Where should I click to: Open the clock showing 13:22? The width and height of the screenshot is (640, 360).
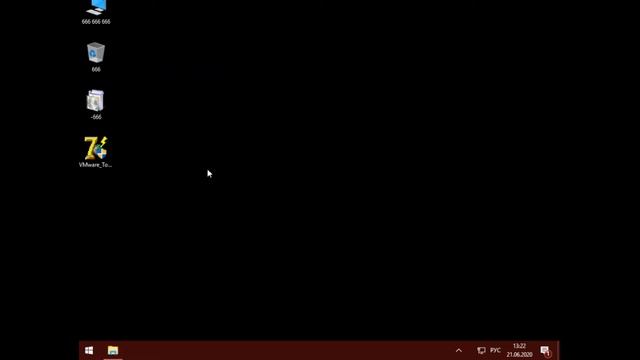519,351
